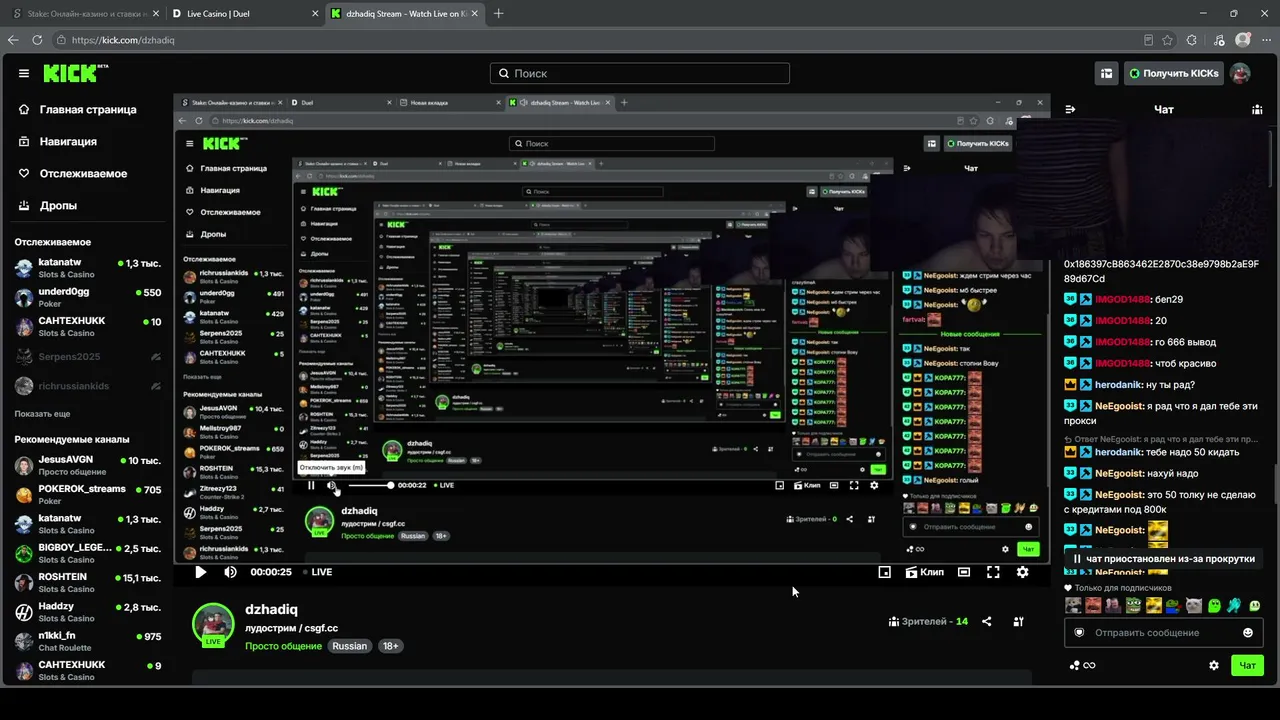Open Дропы in the sidebar
Screen dimensions: 1280x720
tap(58, 205)
